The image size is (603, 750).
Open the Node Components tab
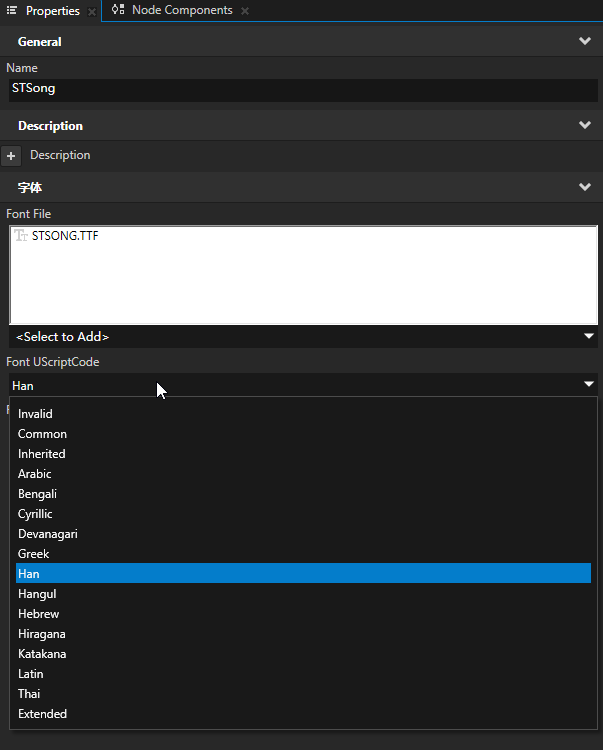(182, 10)
